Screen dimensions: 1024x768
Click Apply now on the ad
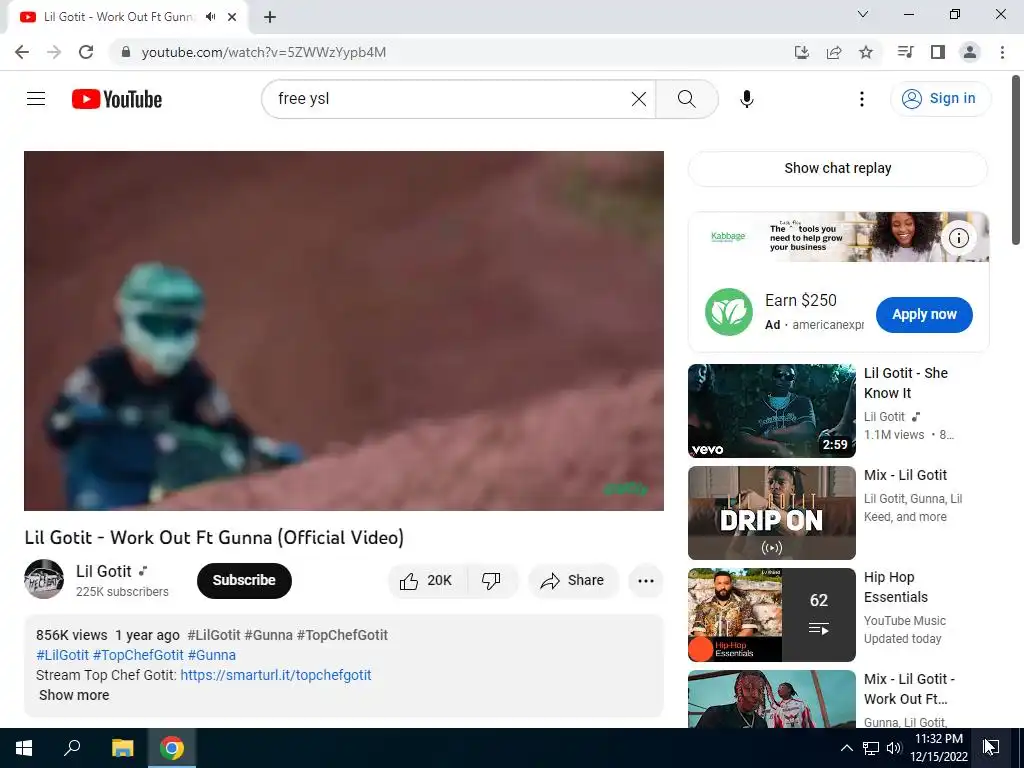924,315
